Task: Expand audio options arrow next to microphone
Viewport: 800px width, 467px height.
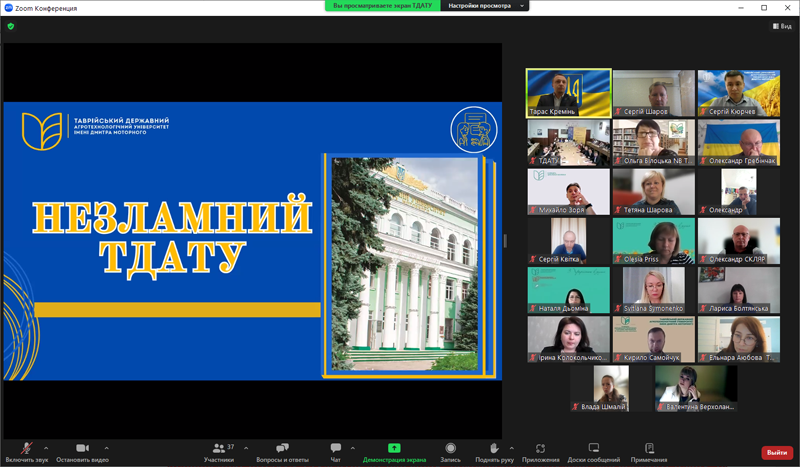Action: point(46,448)
